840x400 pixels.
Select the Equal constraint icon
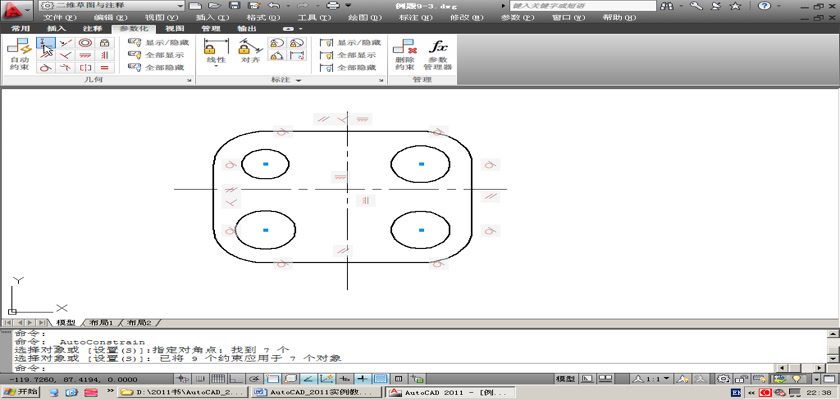(104, 67)
